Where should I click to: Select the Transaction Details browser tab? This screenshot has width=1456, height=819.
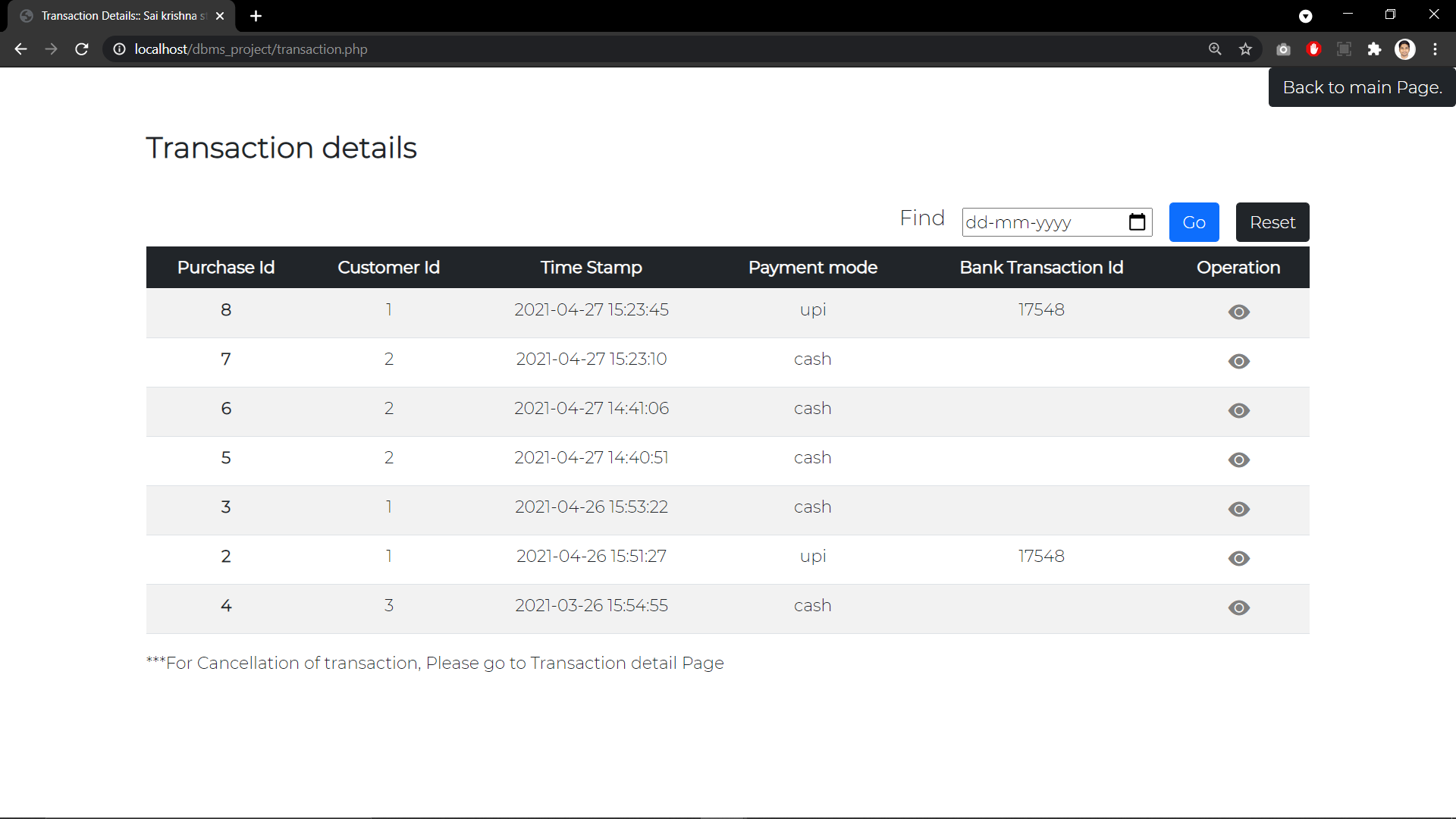point(121,16)
